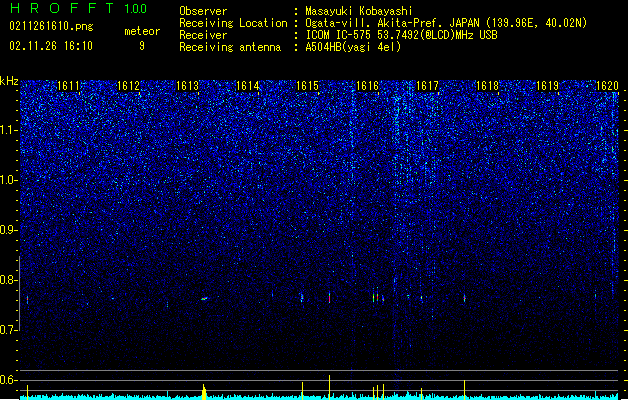This screenshot has height=400, width=629.
Task: Click the 0.6 kHz frequency label
Action: 9,380
